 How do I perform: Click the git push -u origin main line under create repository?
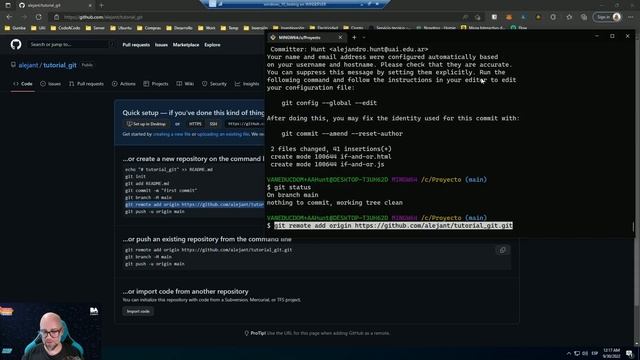155,211
